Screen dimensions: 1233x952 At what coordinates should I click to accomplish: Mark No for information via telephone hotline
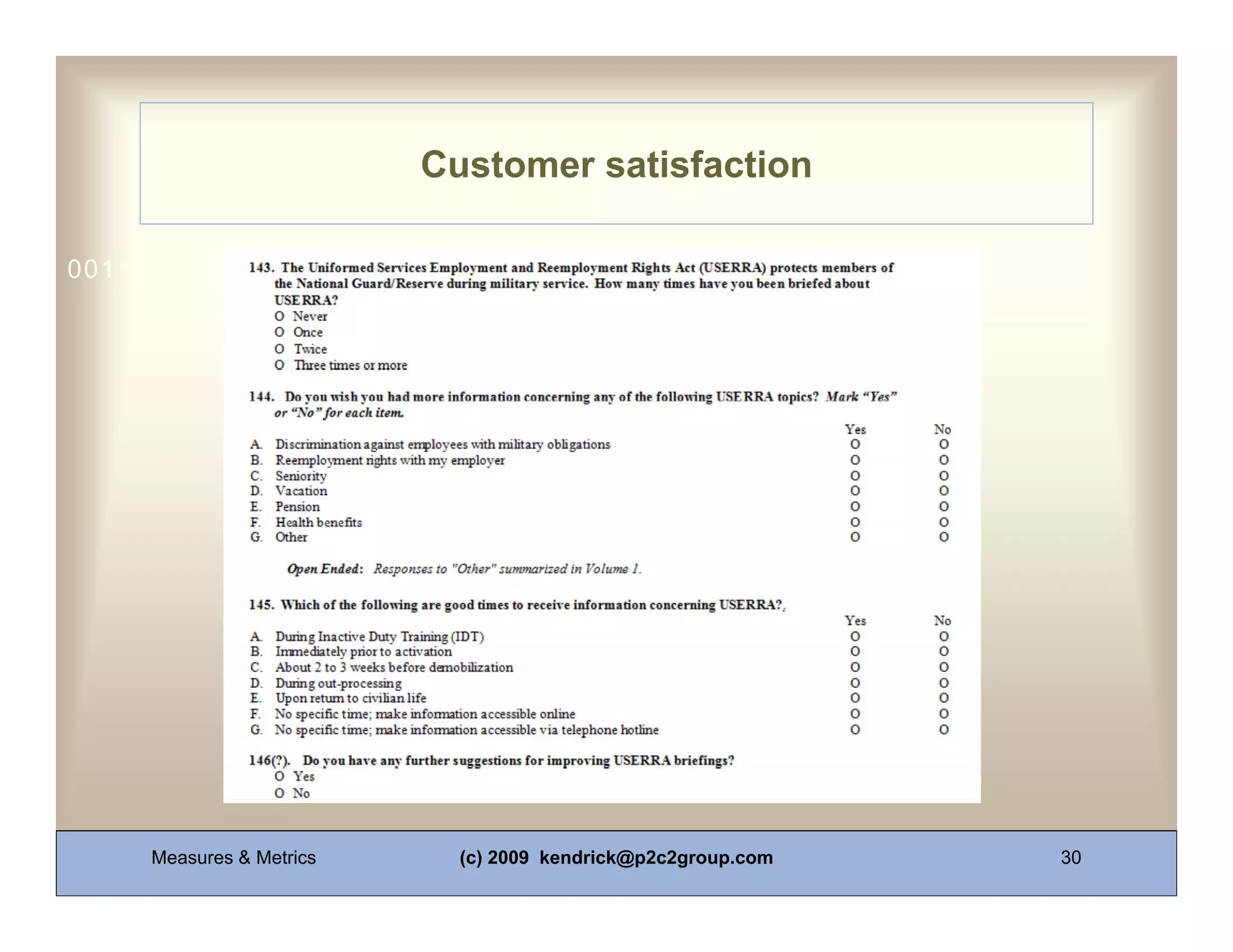coord(943,729)
